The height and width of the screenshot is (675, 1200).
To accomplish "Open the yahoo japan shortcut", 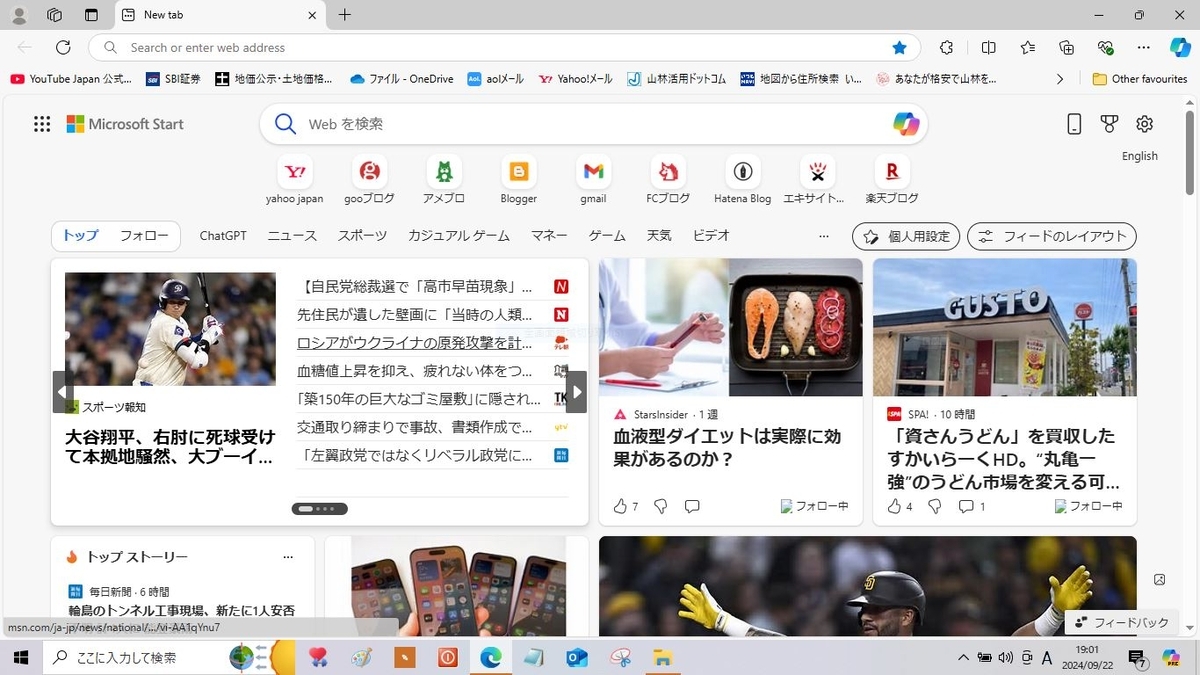I will (295, 180).
